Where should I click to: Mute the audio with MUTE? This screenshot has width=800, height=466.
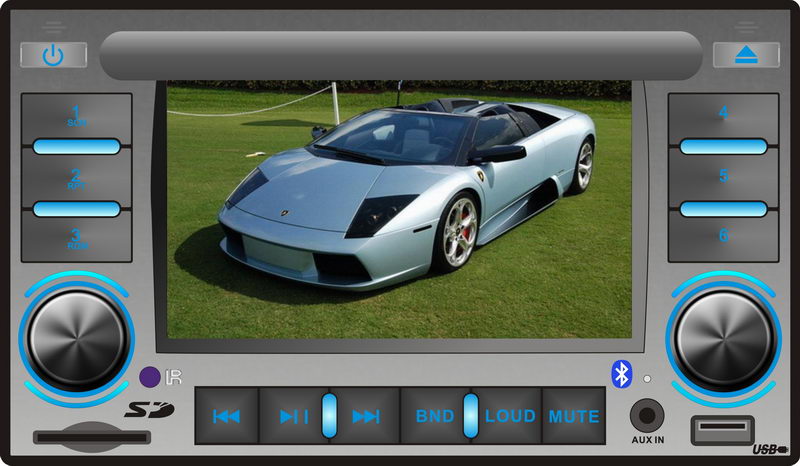point(574,416)
